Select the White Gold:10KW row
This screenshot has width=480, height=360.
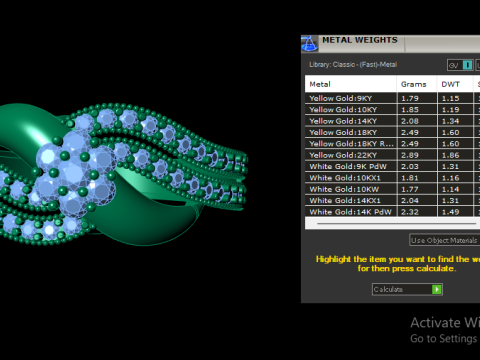click(x=392, y=189)
